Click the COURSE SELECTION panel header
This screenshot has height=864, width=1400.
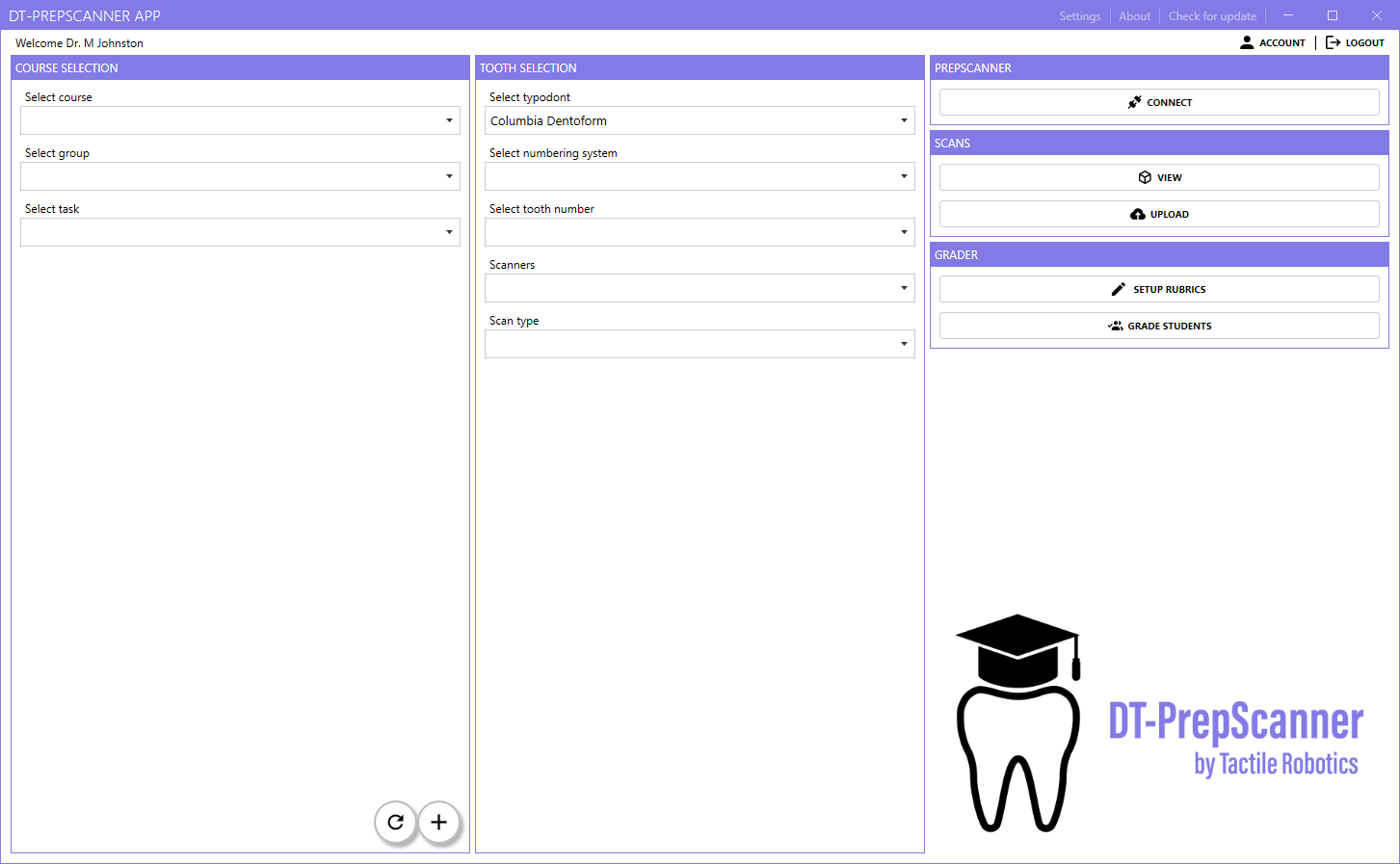(240, 67)
